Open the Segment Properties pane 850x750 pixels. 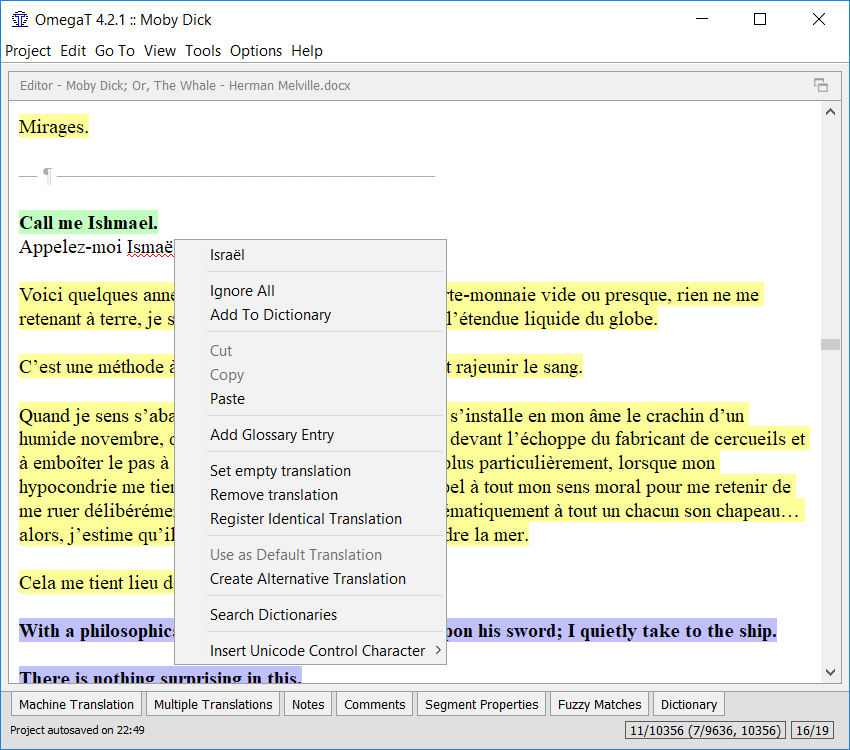(481, 704)
